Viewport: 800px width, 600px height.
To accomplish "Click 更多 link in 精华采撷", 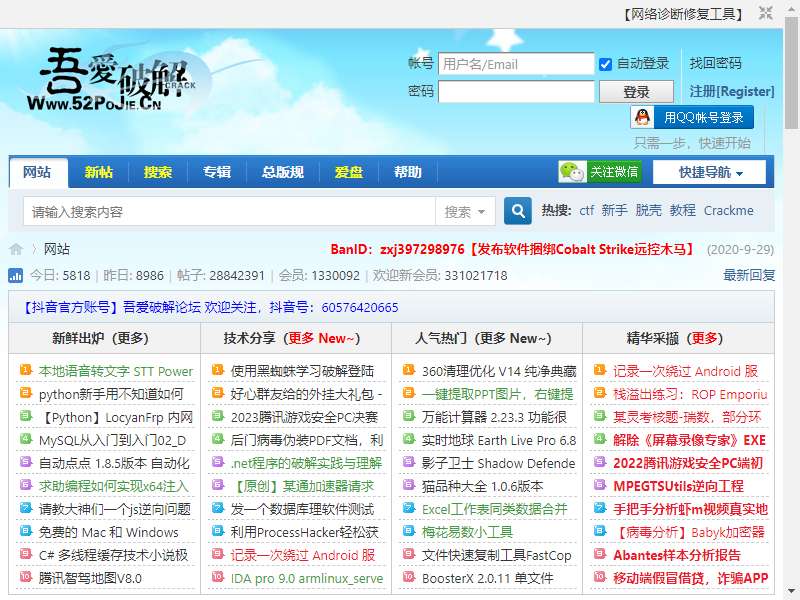I will 705,338.
